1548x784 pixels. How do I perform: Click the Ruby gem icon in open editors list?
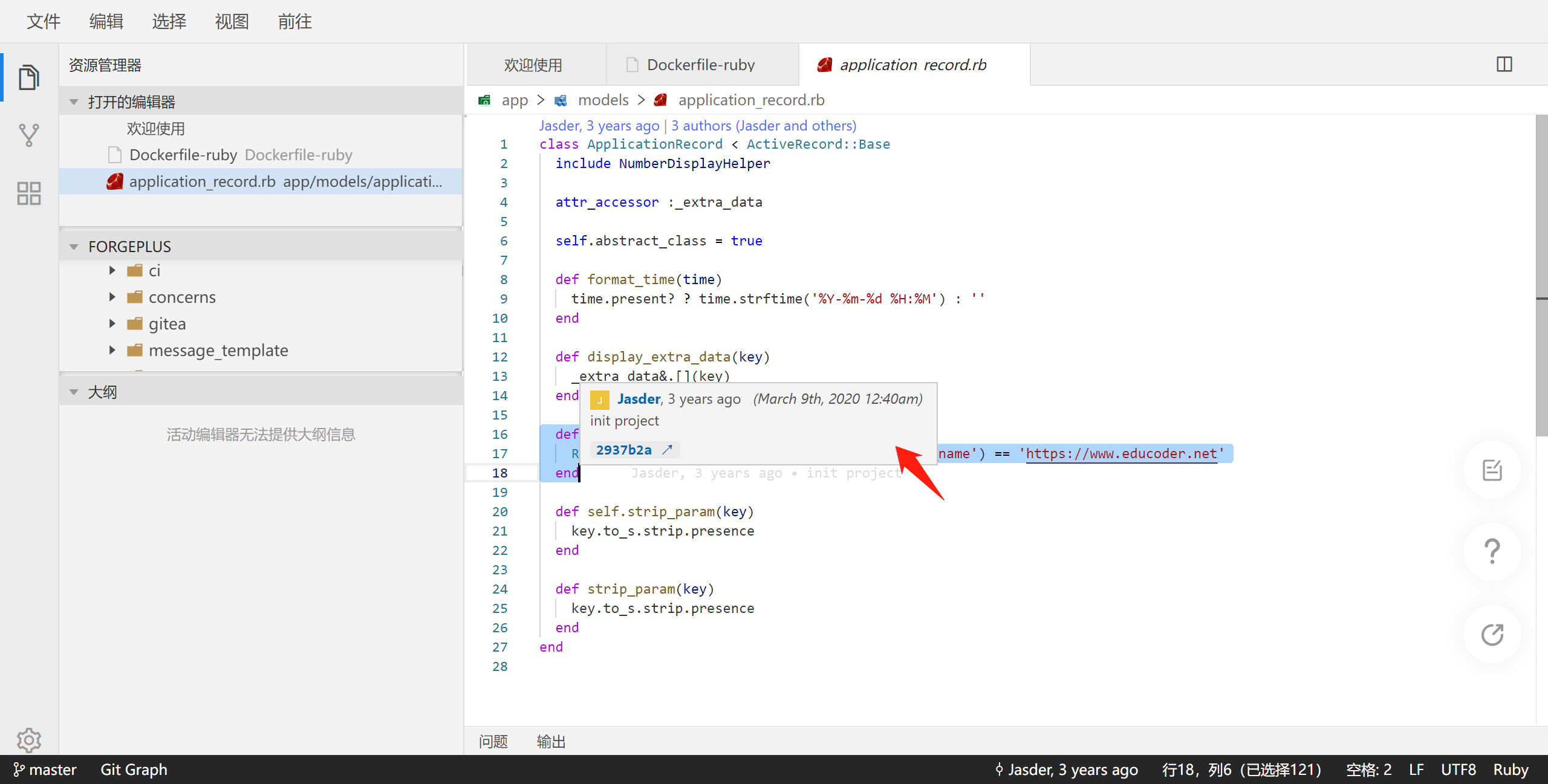pos(115,181)
